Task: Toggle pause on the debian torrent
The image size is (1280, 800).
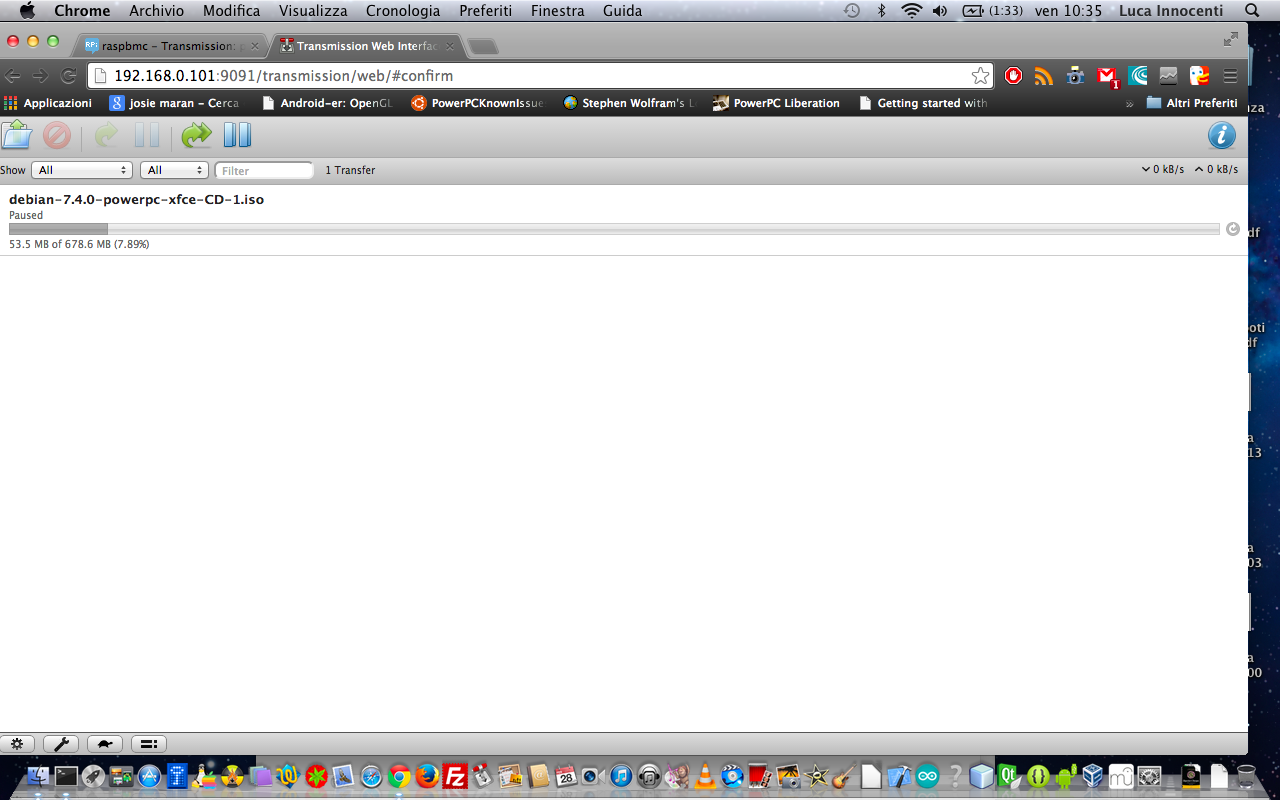Action: click(1233, 229)
